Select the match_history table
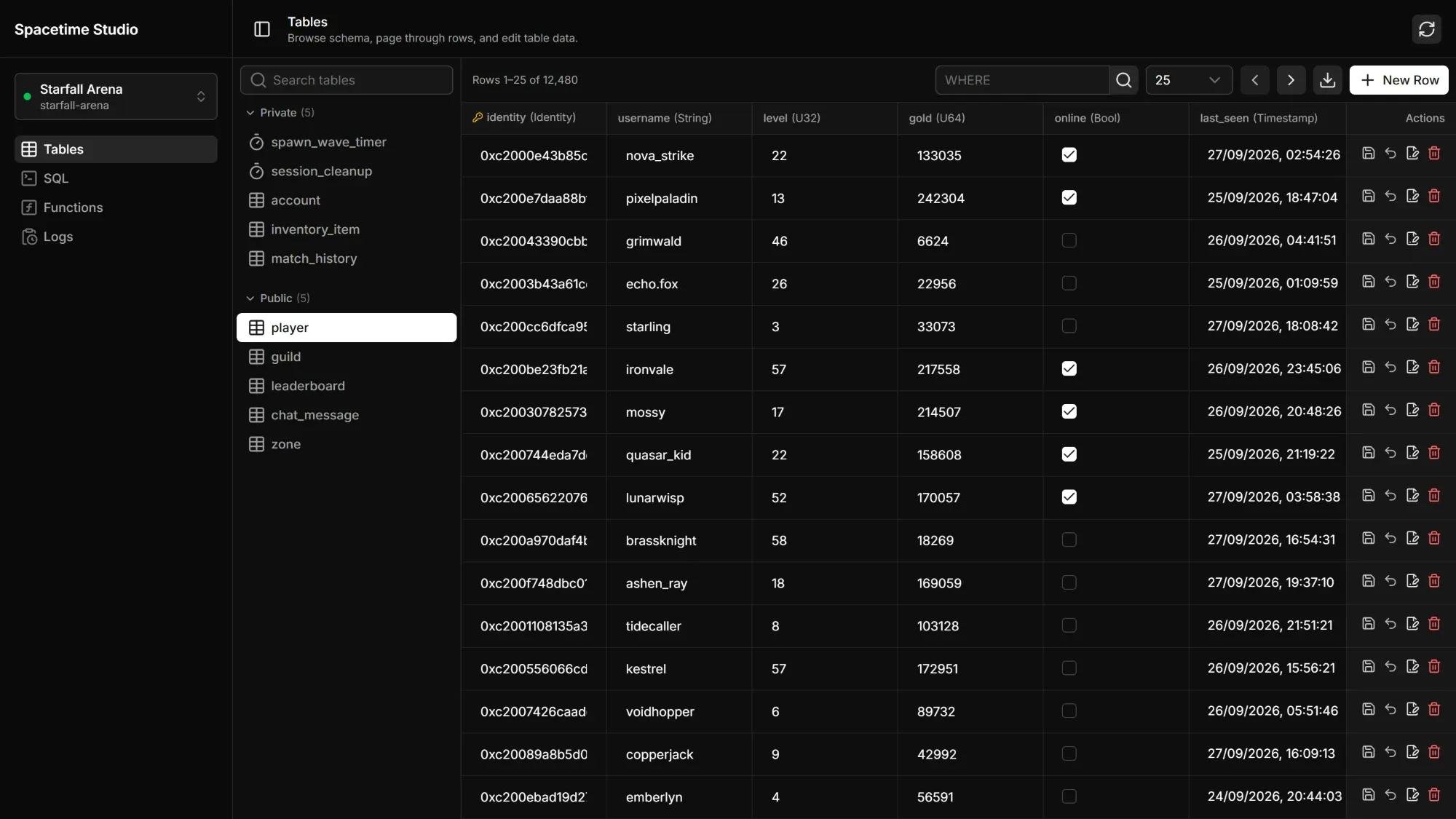The width and height of the screenshot is (1456, 819). click(x=347, y=258)
